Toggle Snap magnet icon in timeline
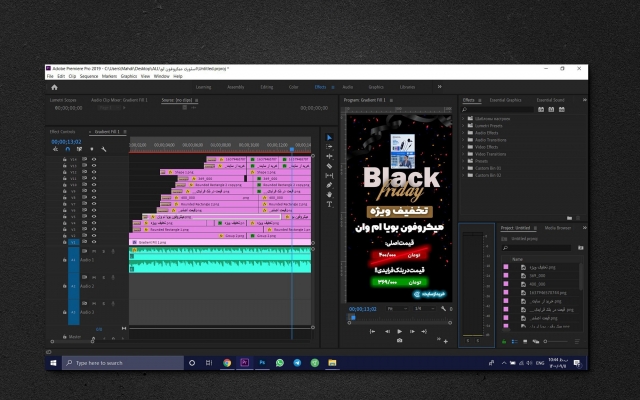The height and width of the screenshot is (400, 640). point(67,149)
